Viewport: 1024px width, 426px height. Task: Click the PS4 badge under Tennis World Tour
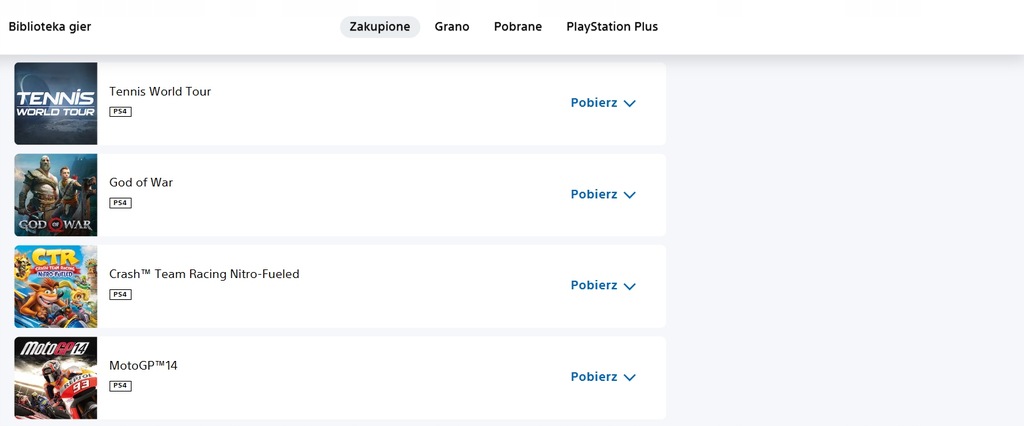click(x=120, y=112)
